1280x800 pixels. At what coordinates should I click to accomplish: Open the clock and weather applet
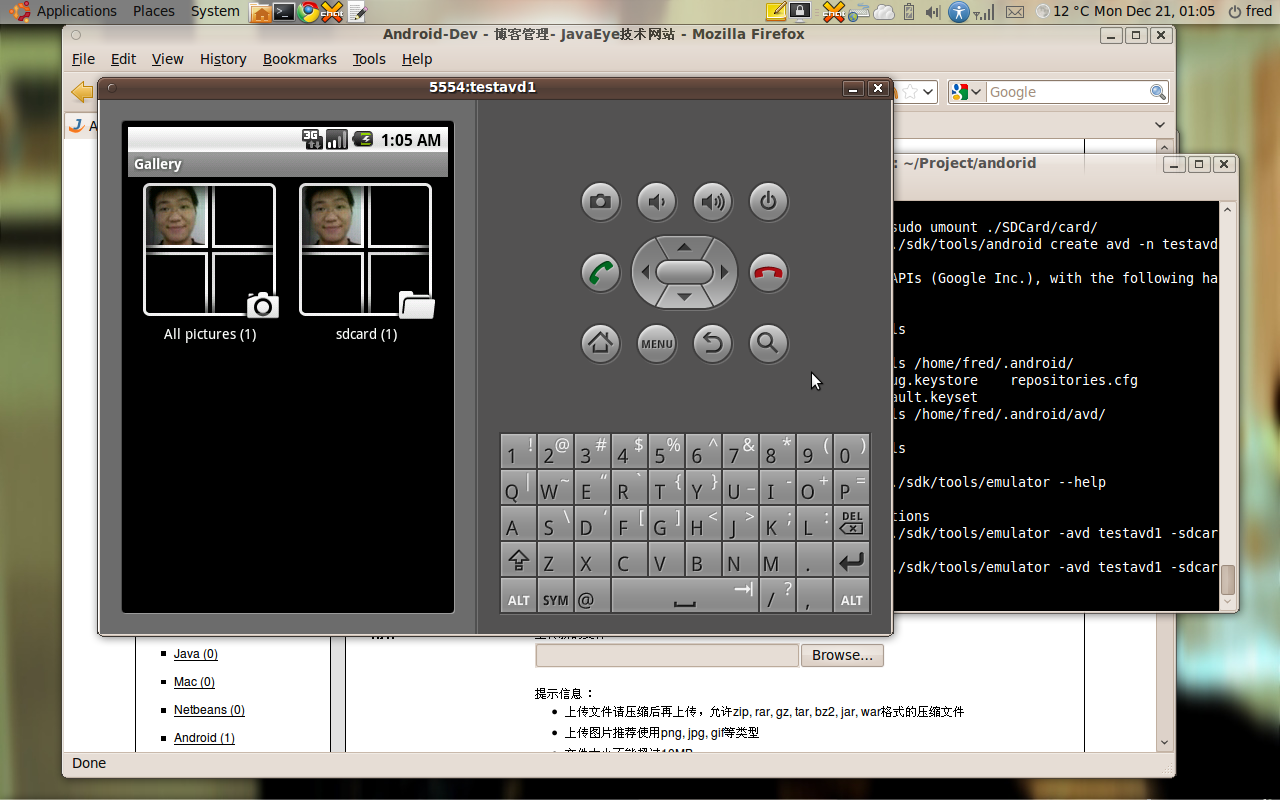1125,11
